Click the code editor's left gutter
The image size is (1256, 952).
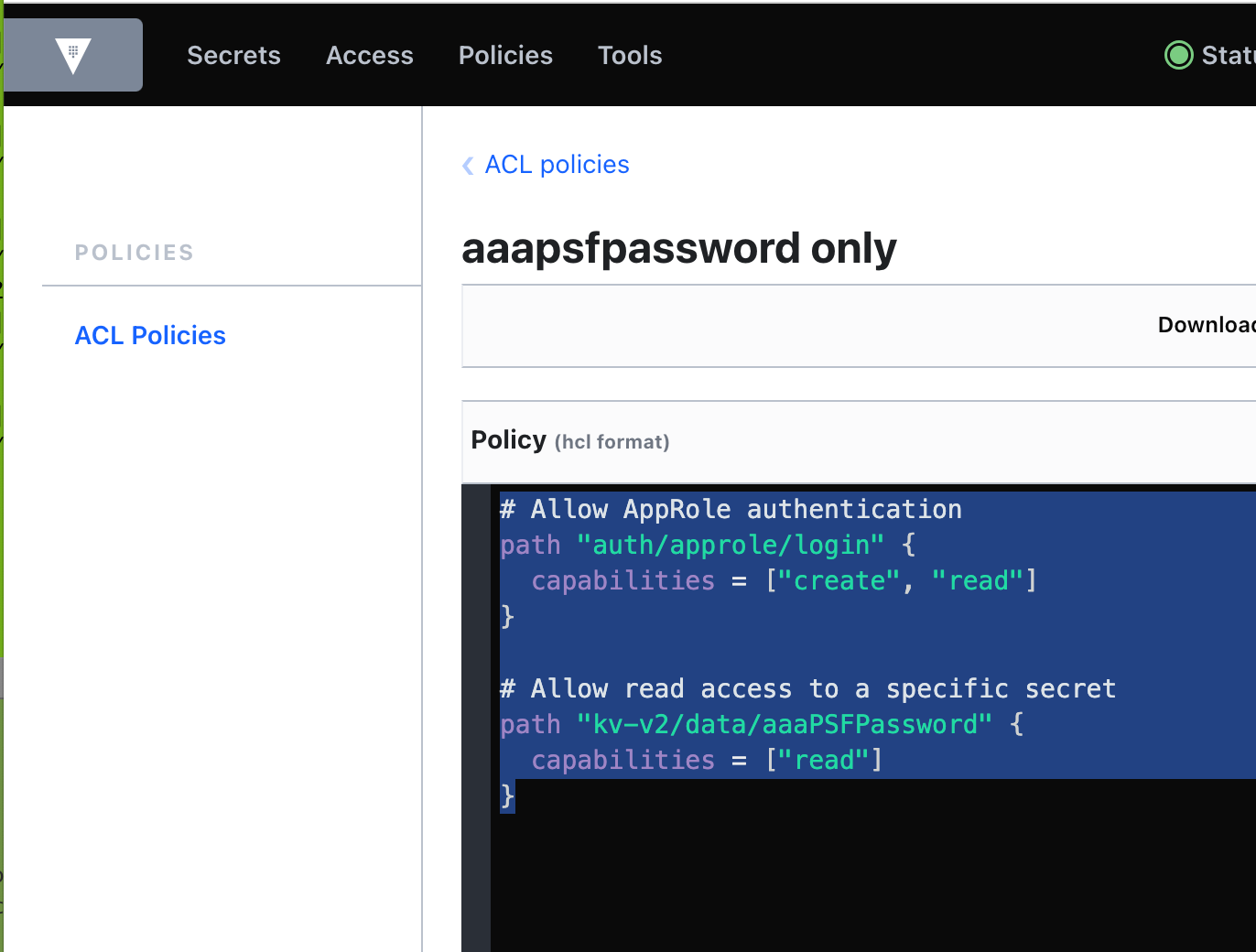click(476, 714)
